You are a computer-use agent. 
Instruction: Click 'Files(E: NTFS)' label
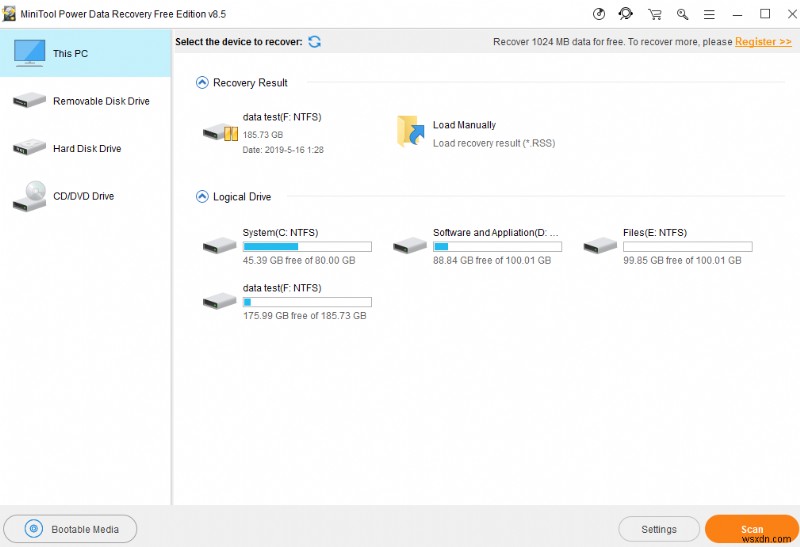click(655, 233)
